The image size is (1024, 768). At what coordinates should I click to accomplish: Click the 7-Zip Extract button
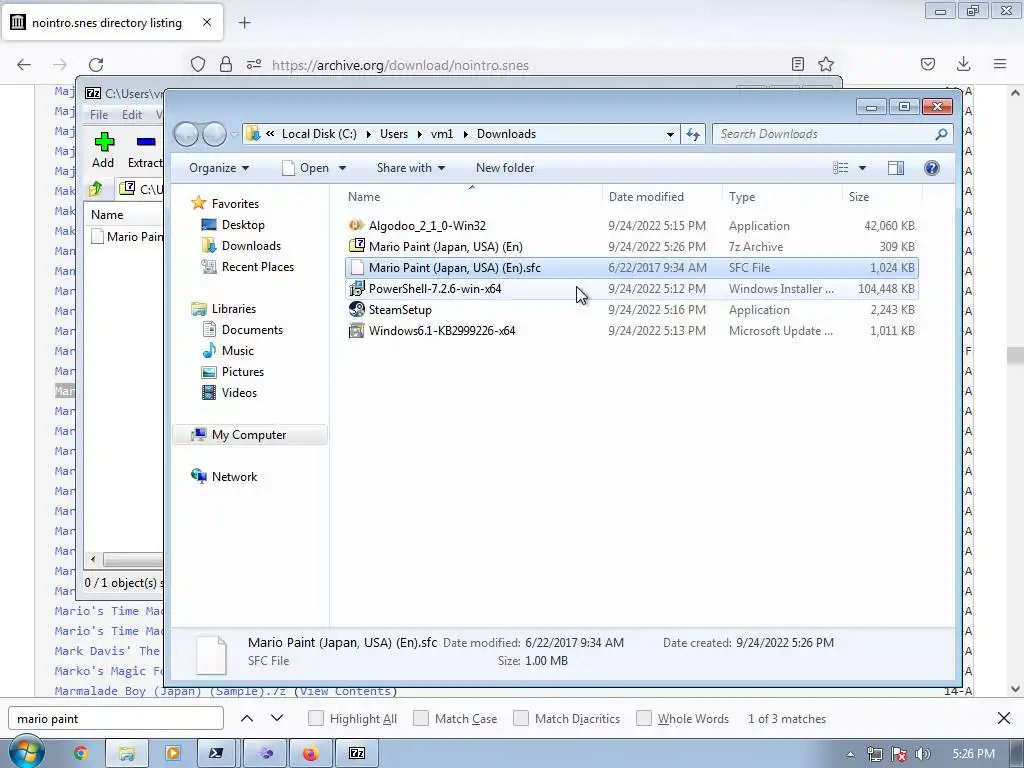coord(145,150)
